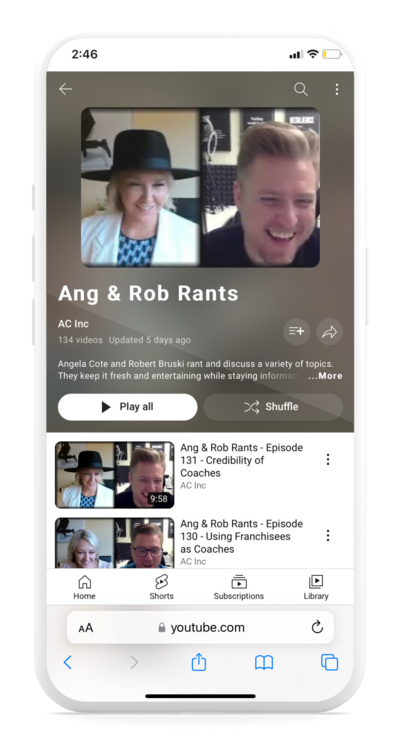Open options menu for Episode 131
The width and height of the screenshot is (400, 753).
point(328,460)
